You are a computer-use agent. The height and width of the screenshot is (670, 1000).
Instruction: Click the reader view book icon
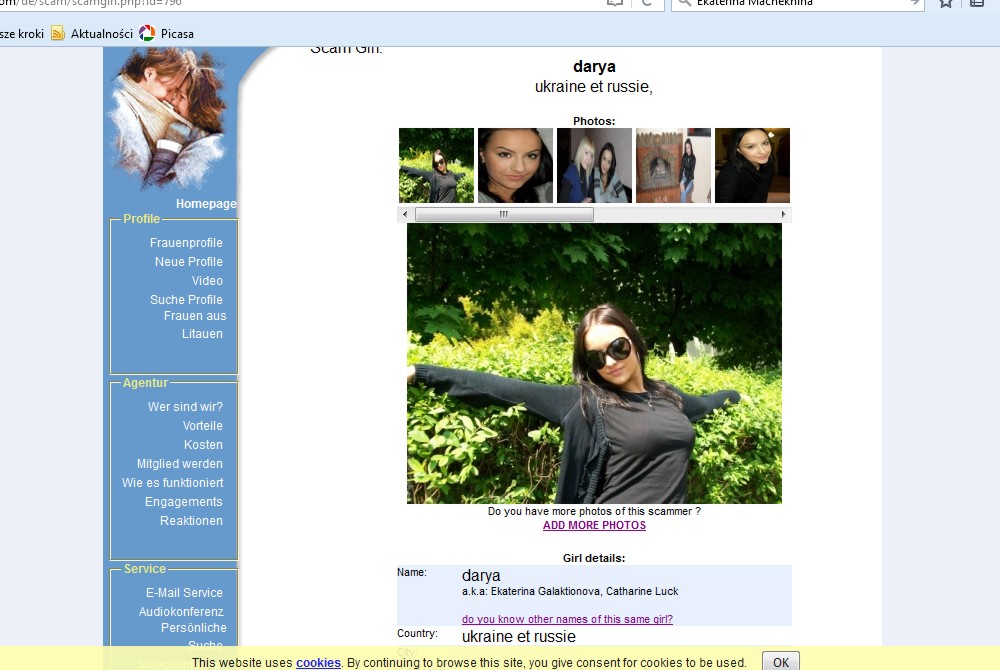(615, 3)
